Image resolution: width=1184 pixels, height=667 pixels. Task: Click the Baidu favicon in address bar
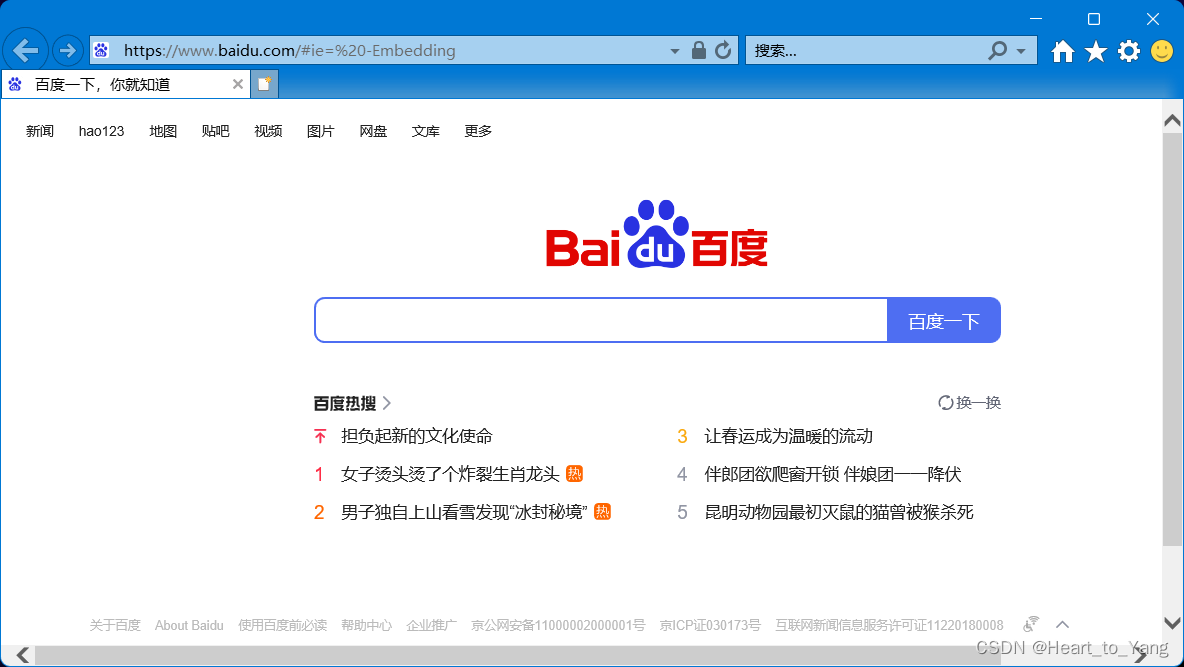tap(101, 51)
